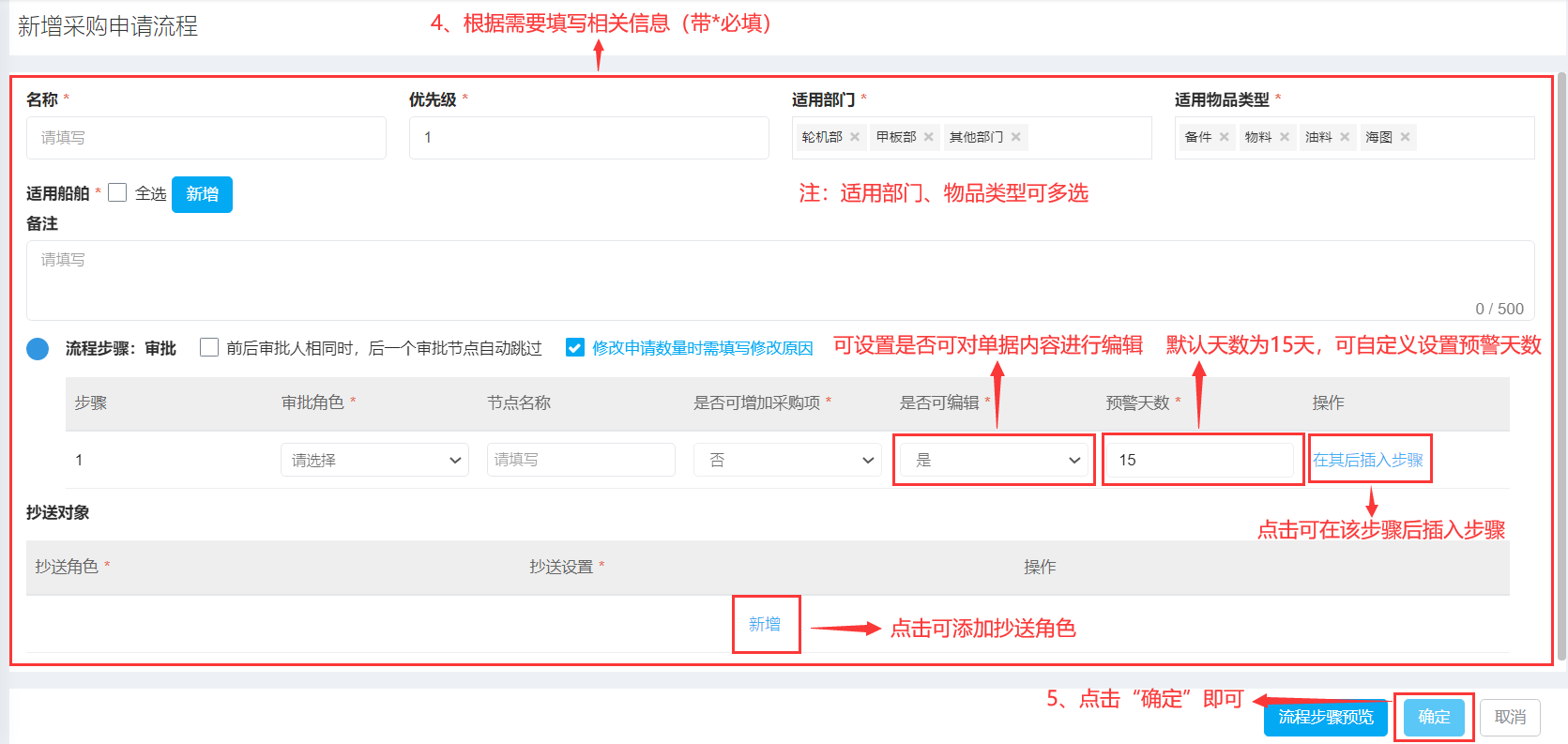The width and height of the screenshot is (1568, 744).
Task: Enable auto-skip for same consecutive approver
Action: pyautogui.click(x=209, y=347)
